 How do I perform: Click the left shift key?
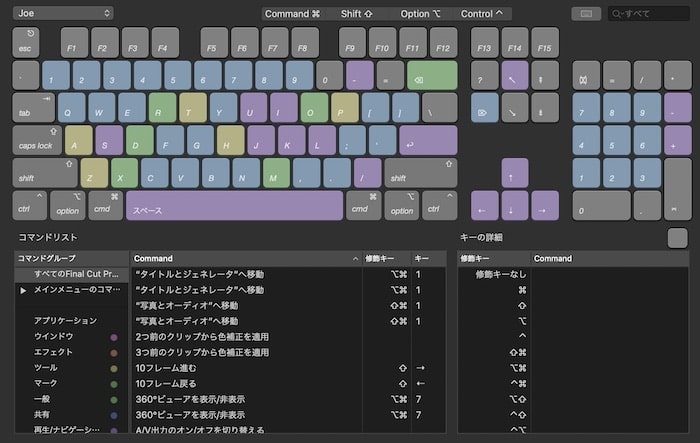tap(45, 173)
